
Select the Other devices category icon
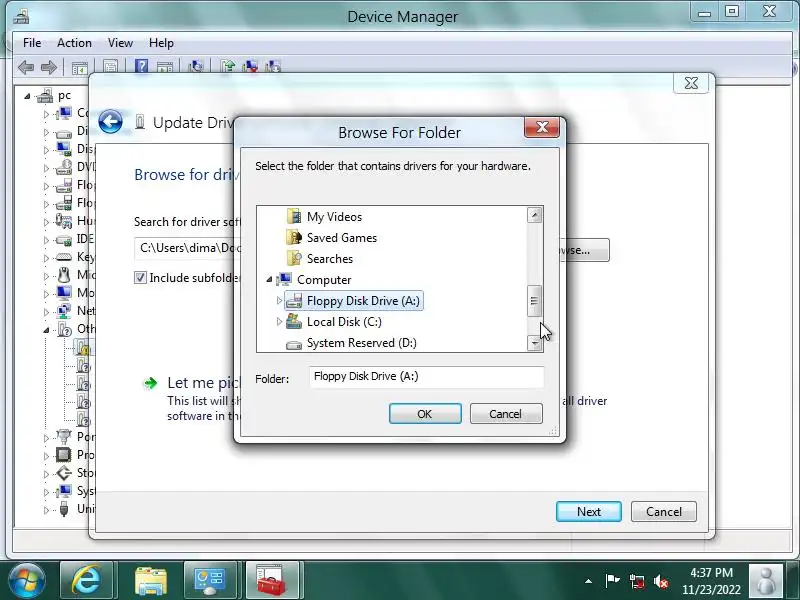[64, 329]
